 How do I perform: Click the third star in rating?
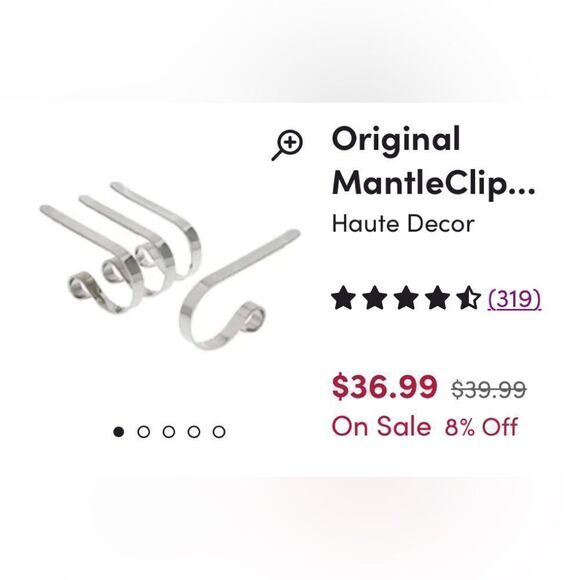pyautogui.click(x=406, y=297)
